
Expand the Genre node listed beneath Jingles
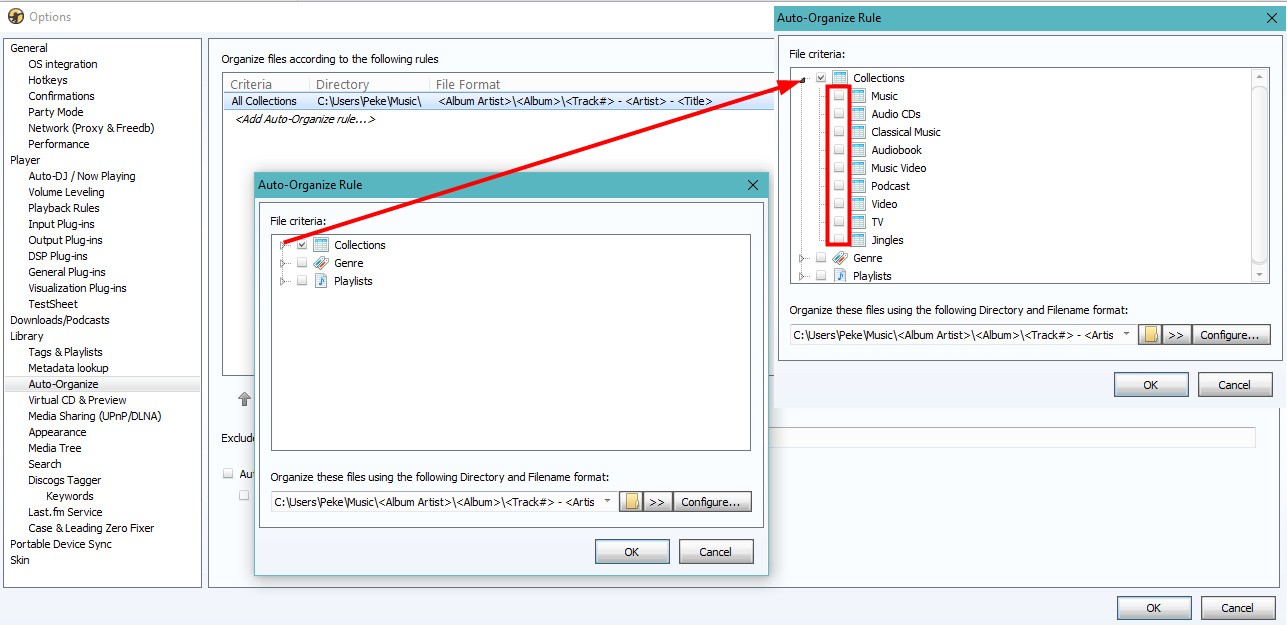pyautogui.click(x=803, y=258)
